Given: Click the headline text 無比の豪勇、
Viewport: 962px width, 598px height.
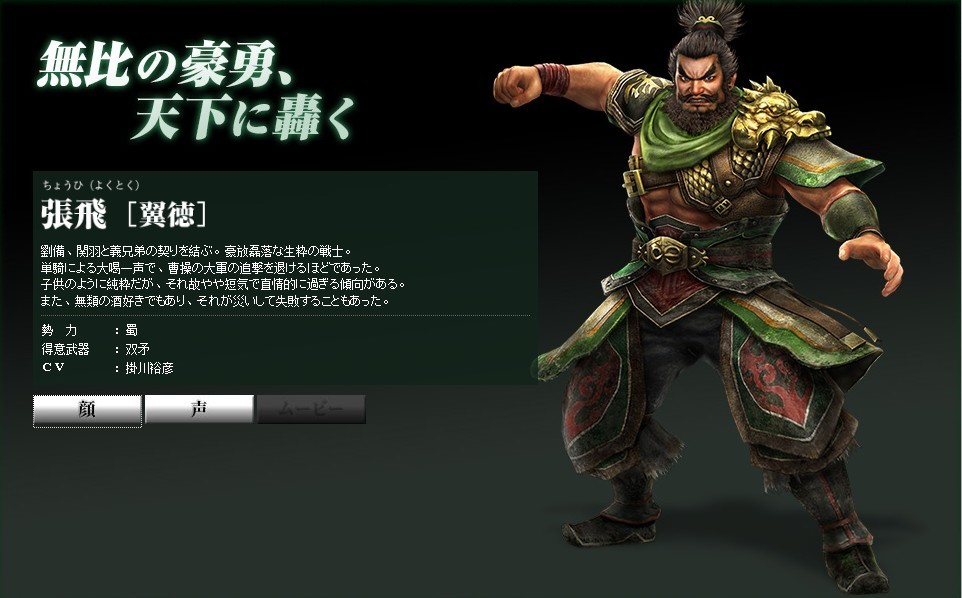Looking at the screenshot, I should point(163,64).
